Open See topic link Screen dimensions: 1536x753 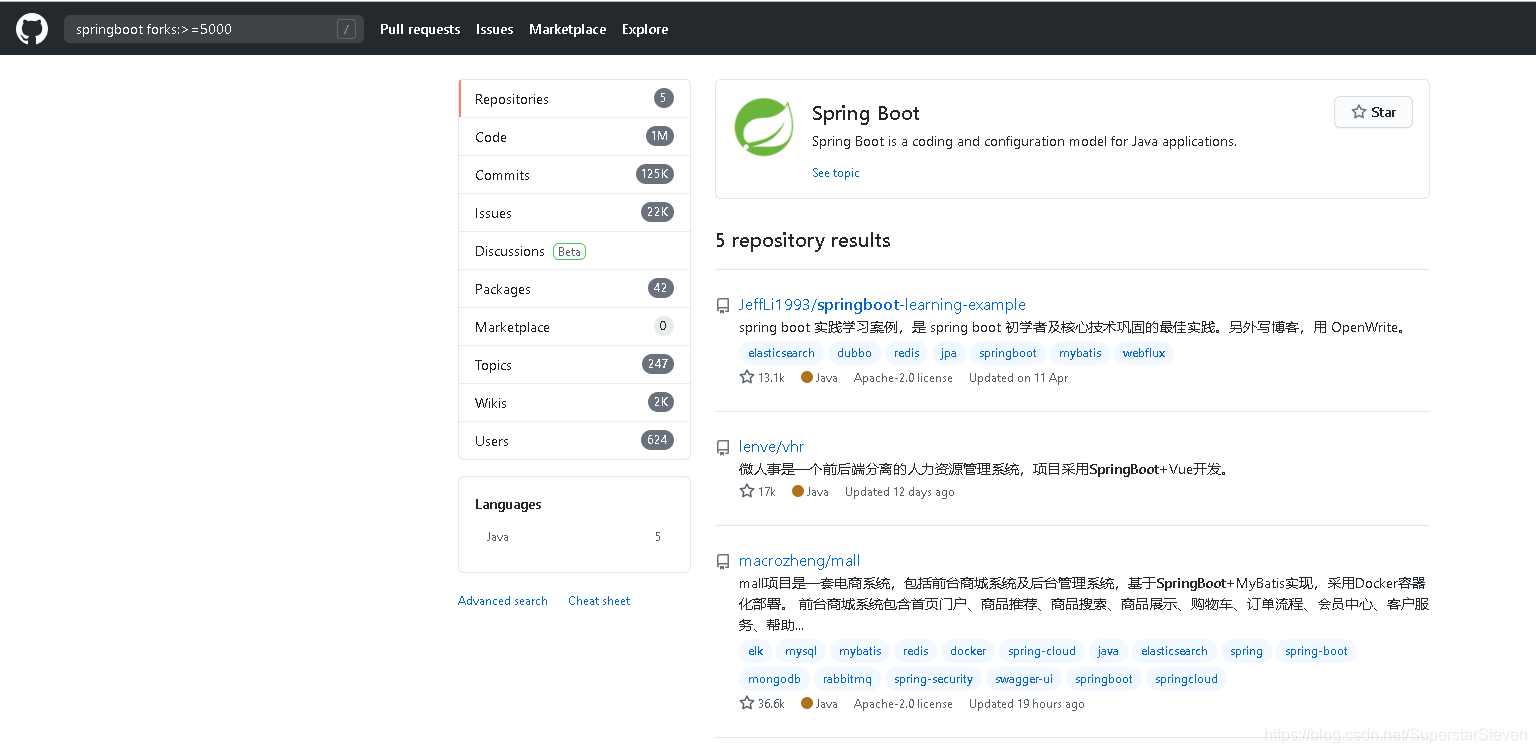[836, 173]
